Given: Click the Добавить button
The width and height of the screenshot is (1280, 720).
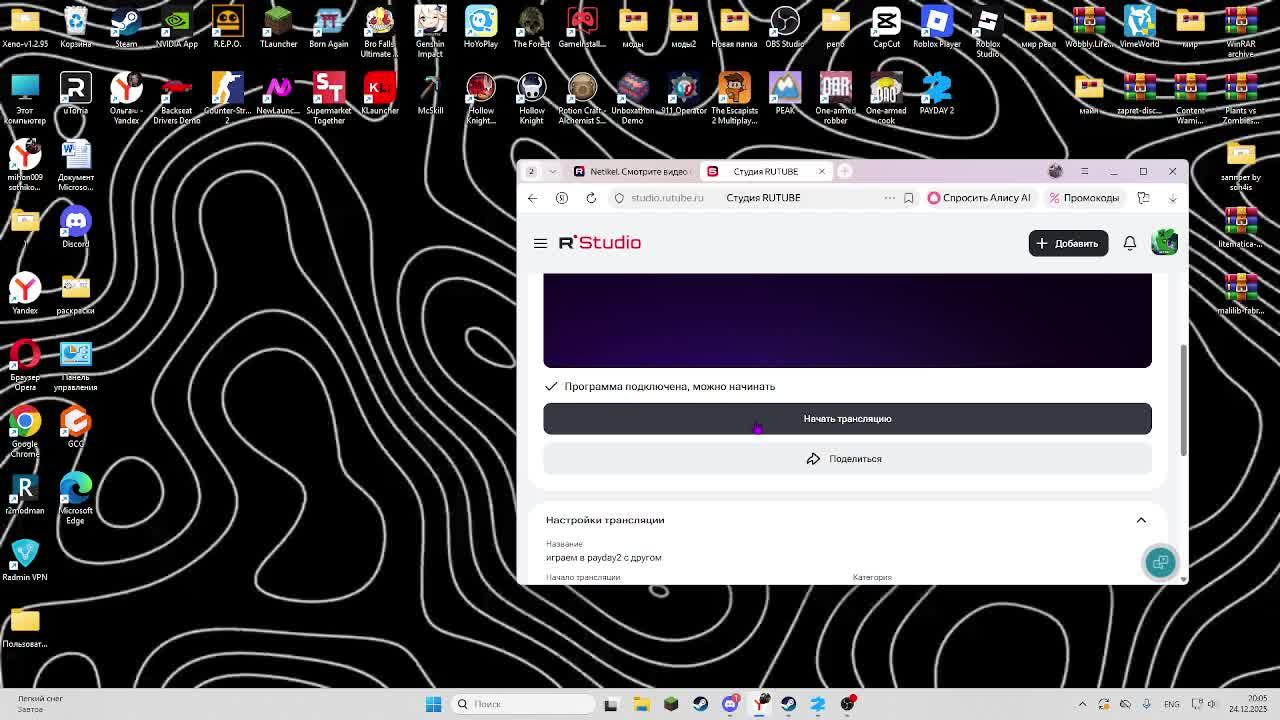Looking at the screenshot, I should [x=1067, y=243].
